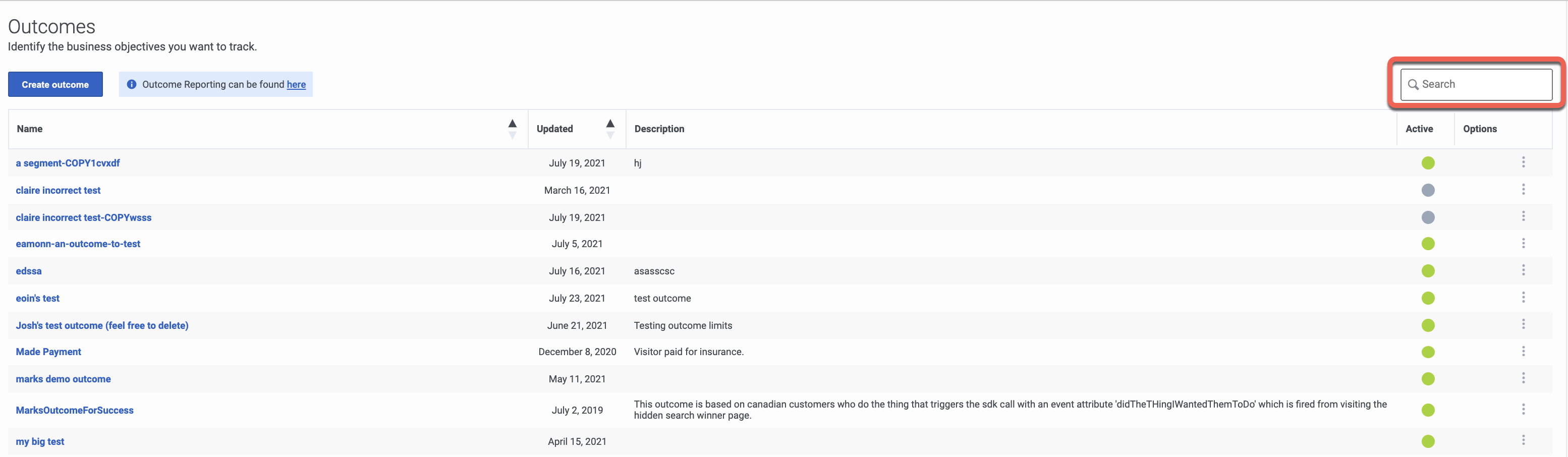Open options menu for MarksOutcomeForSuccess
Image resolution: width=1568 pixels, height=457 pixels.
coord(1524,409)
